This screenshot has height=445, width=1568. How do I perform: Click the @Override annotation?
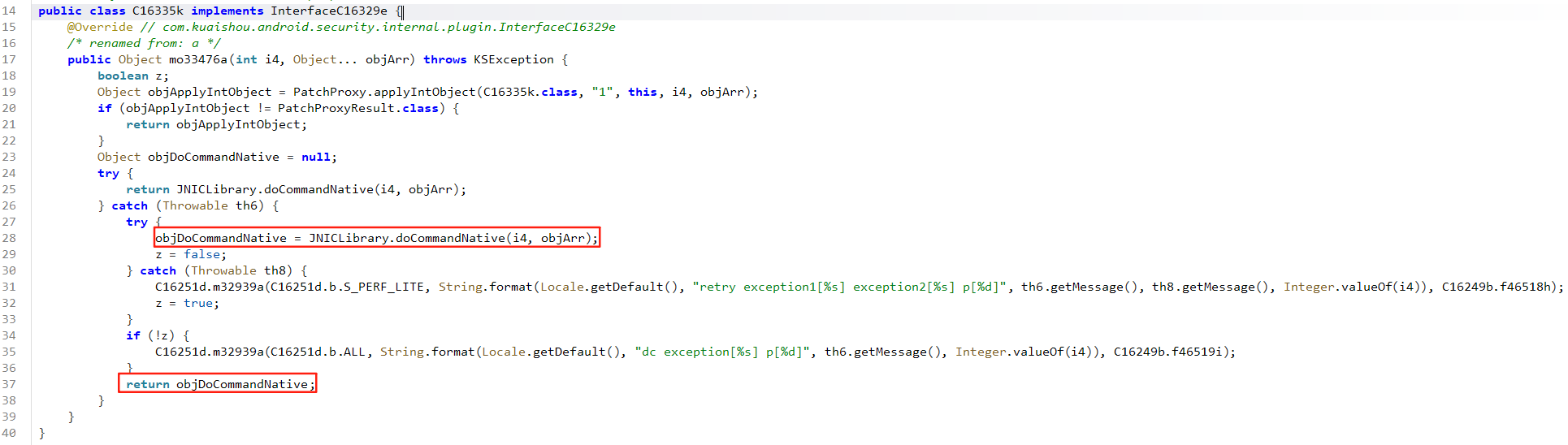[x=100, y=27]
